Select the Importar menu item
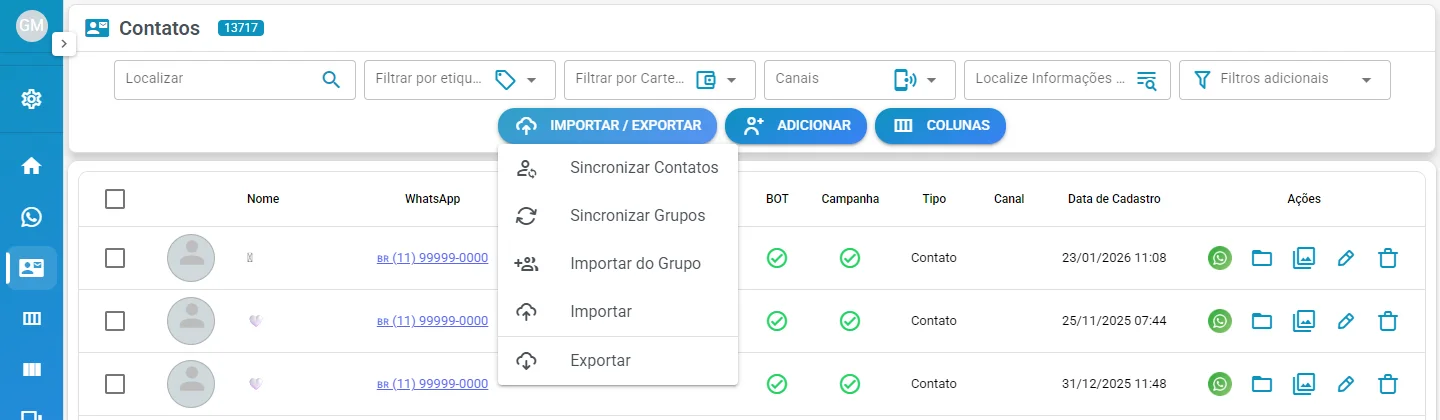 618,312
